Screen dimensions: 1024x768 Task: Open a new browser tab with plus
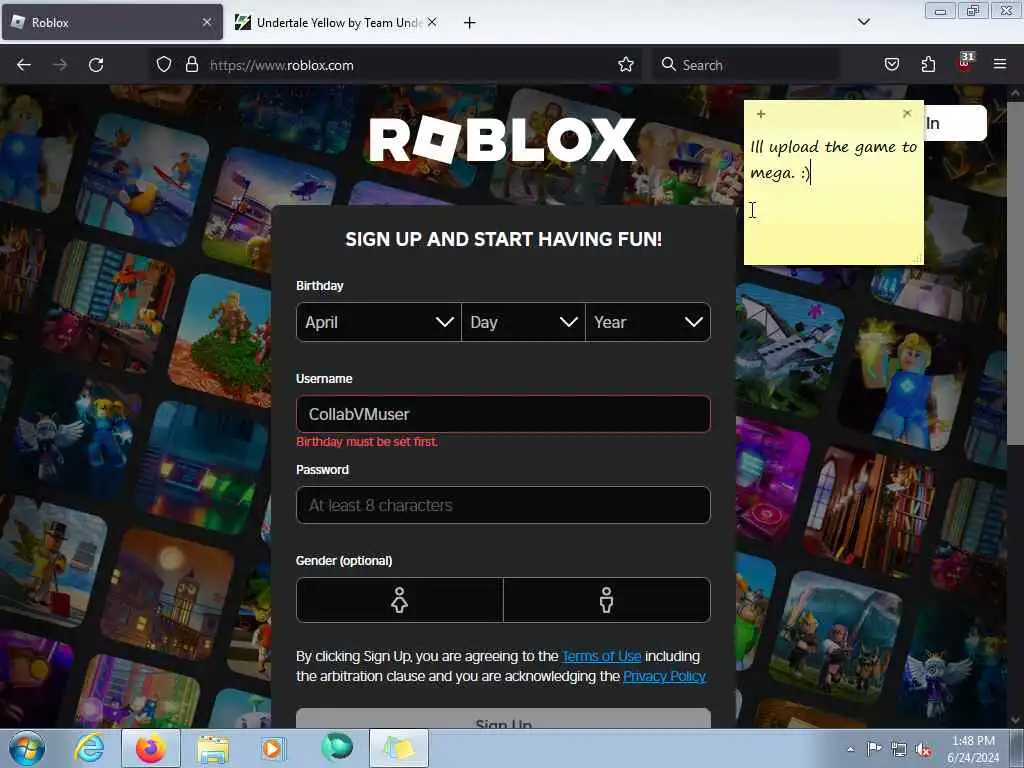click(470, 23)
